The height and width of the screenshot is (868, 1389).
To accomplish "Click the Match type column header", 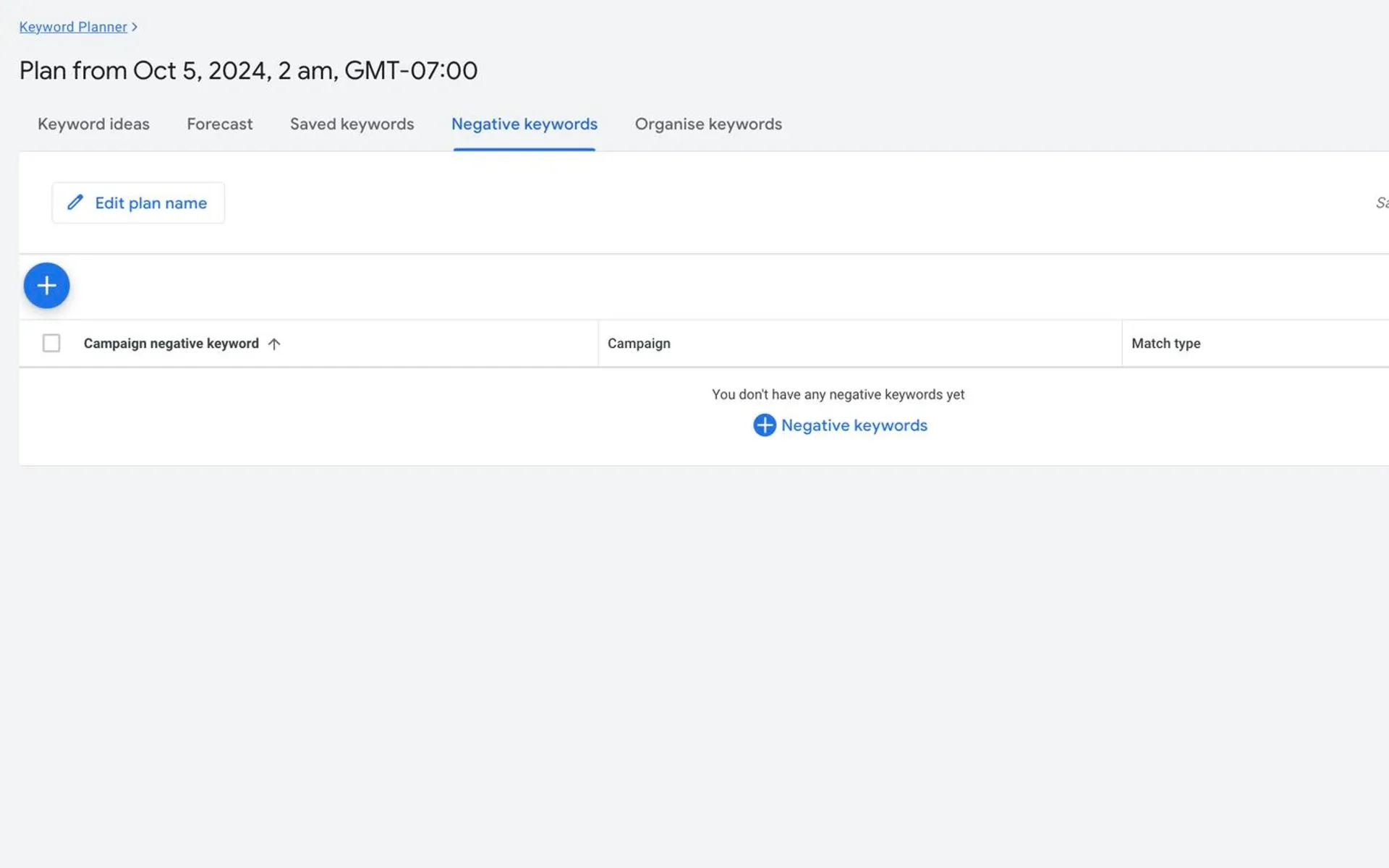I will pyautogui.click(x=1165, y=343).
